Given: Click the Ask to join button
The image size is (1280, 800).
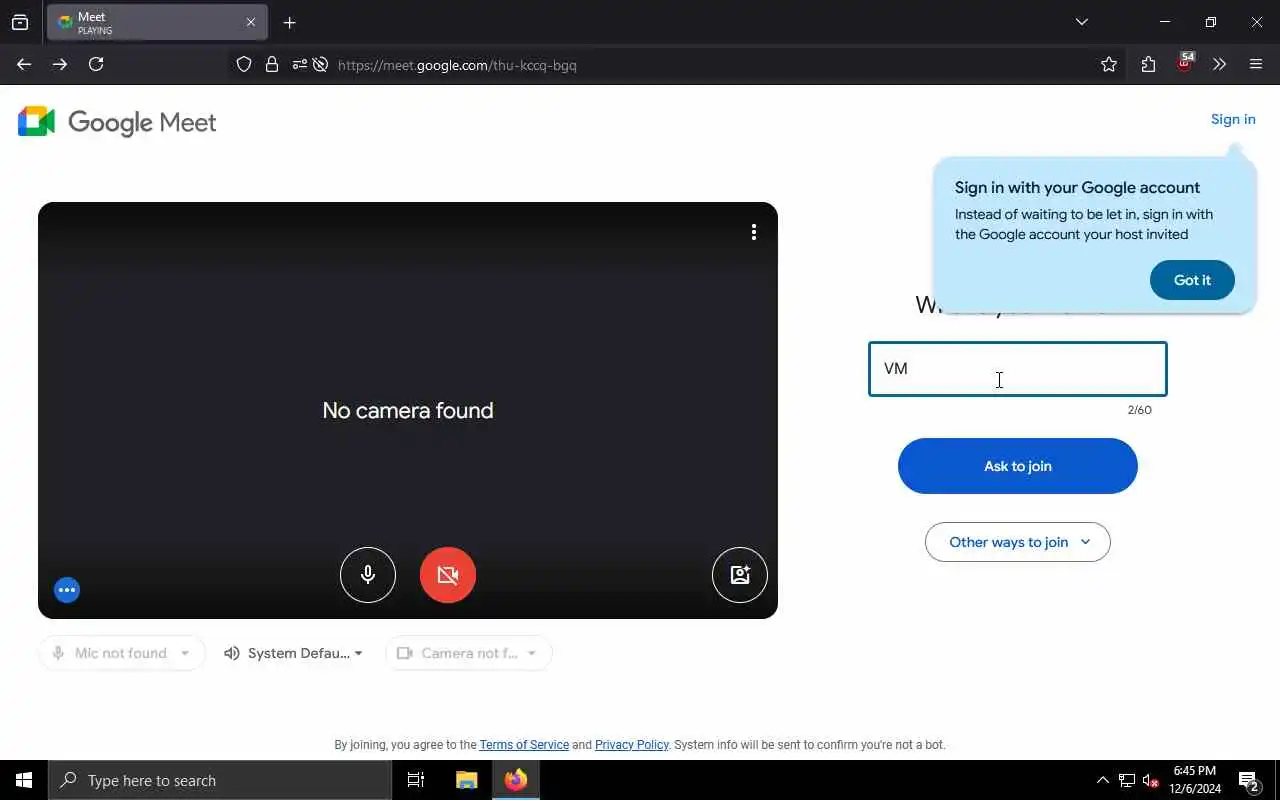Looking at the screenshot, I should click(x=1018, y=466).
